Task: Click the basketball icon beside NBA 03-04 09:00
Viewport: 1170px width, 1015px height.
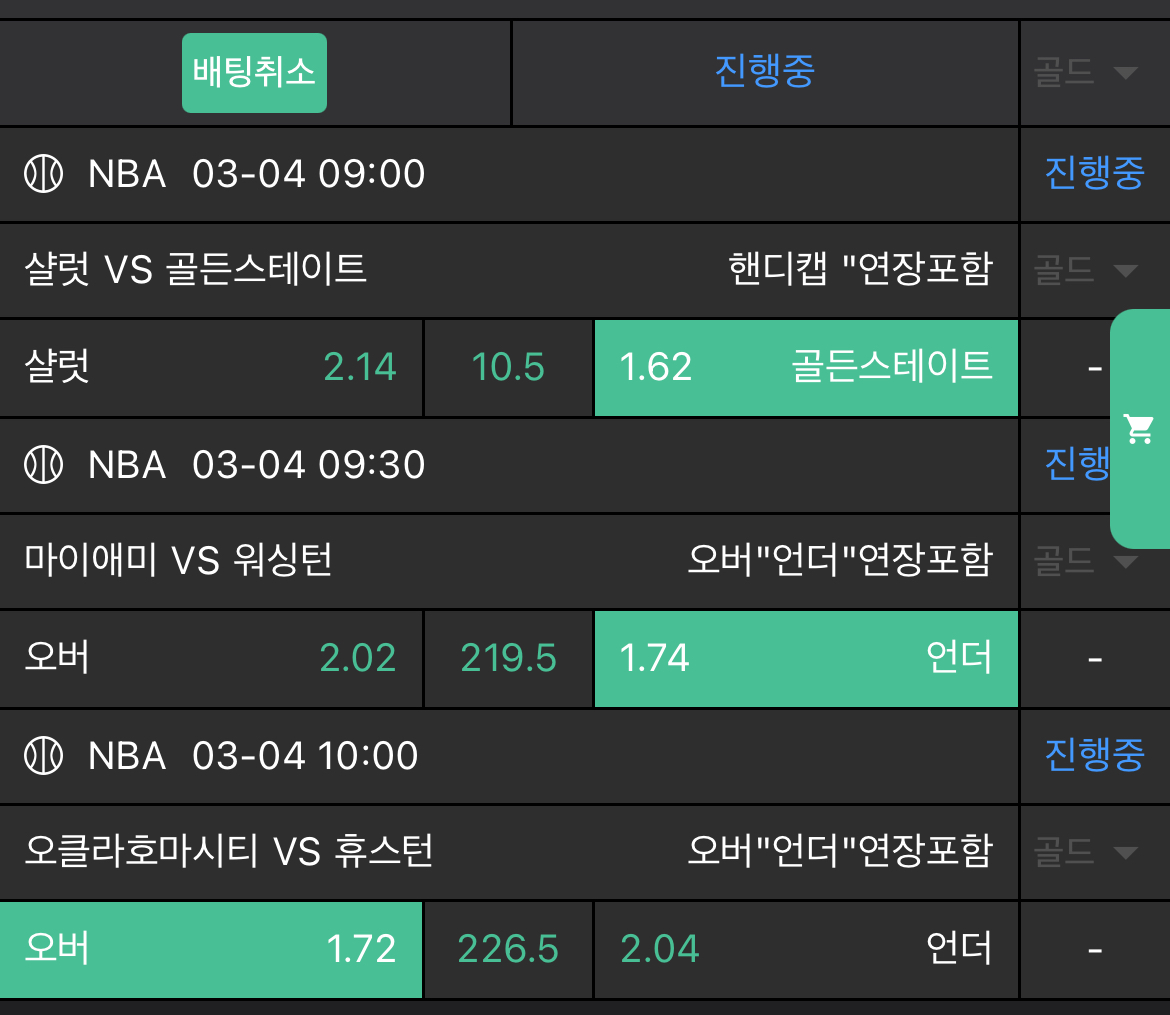Action: (43, 175)
